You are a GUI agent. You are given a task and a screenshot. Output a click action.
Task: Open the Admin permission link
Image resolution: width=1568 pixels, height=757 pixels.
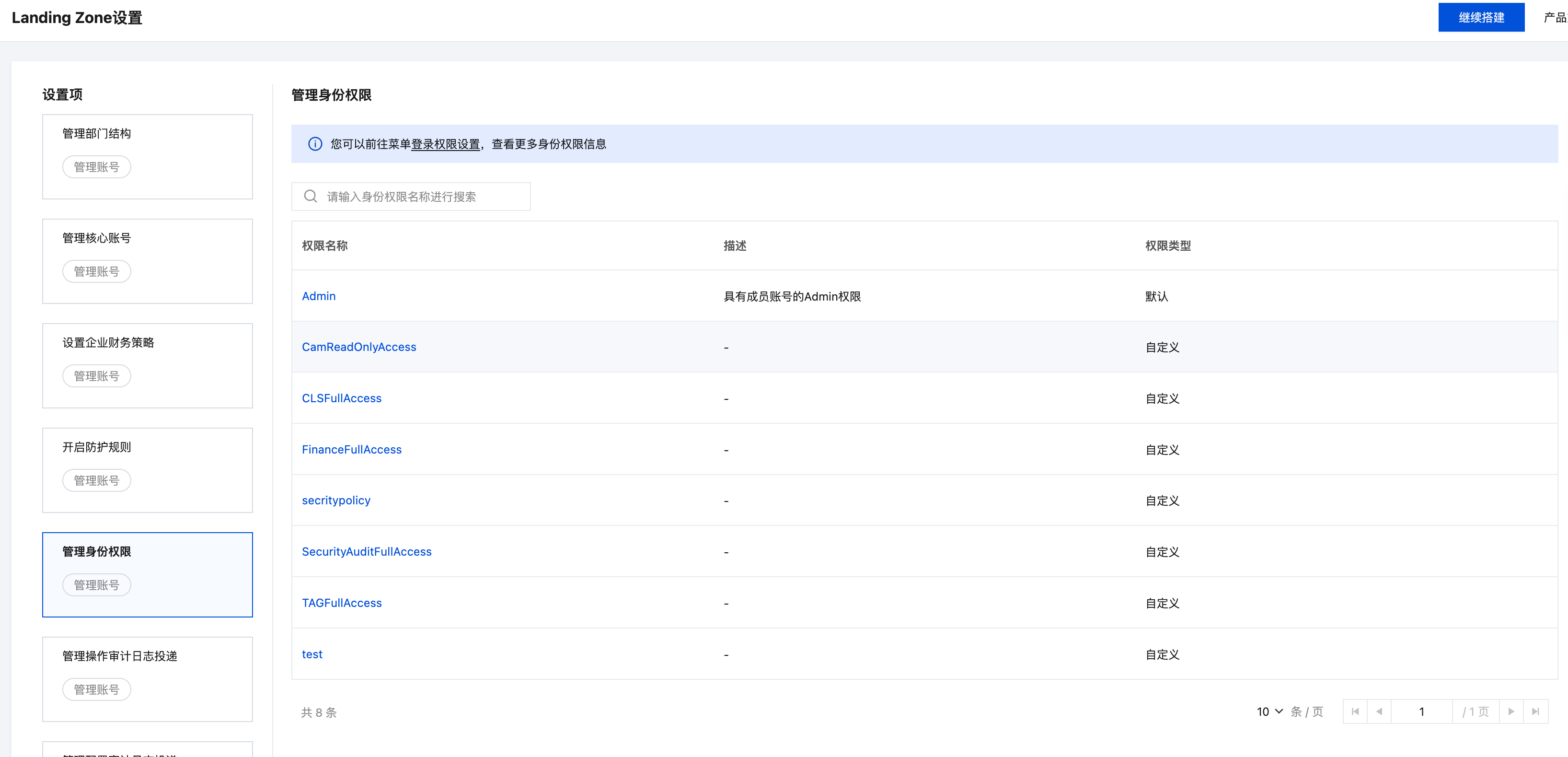[318, 296]
